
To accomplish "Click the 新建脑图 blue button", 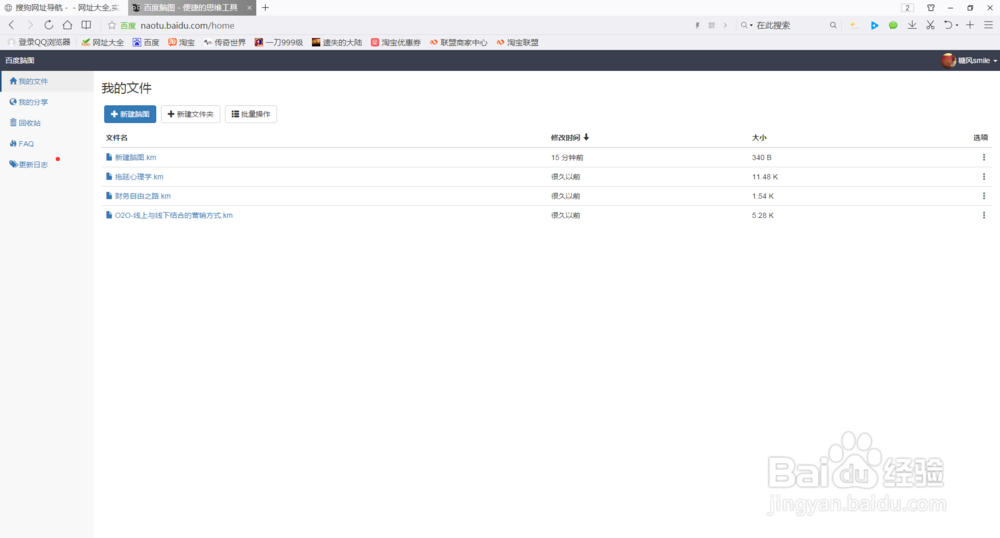I will (x=130, y=114).
